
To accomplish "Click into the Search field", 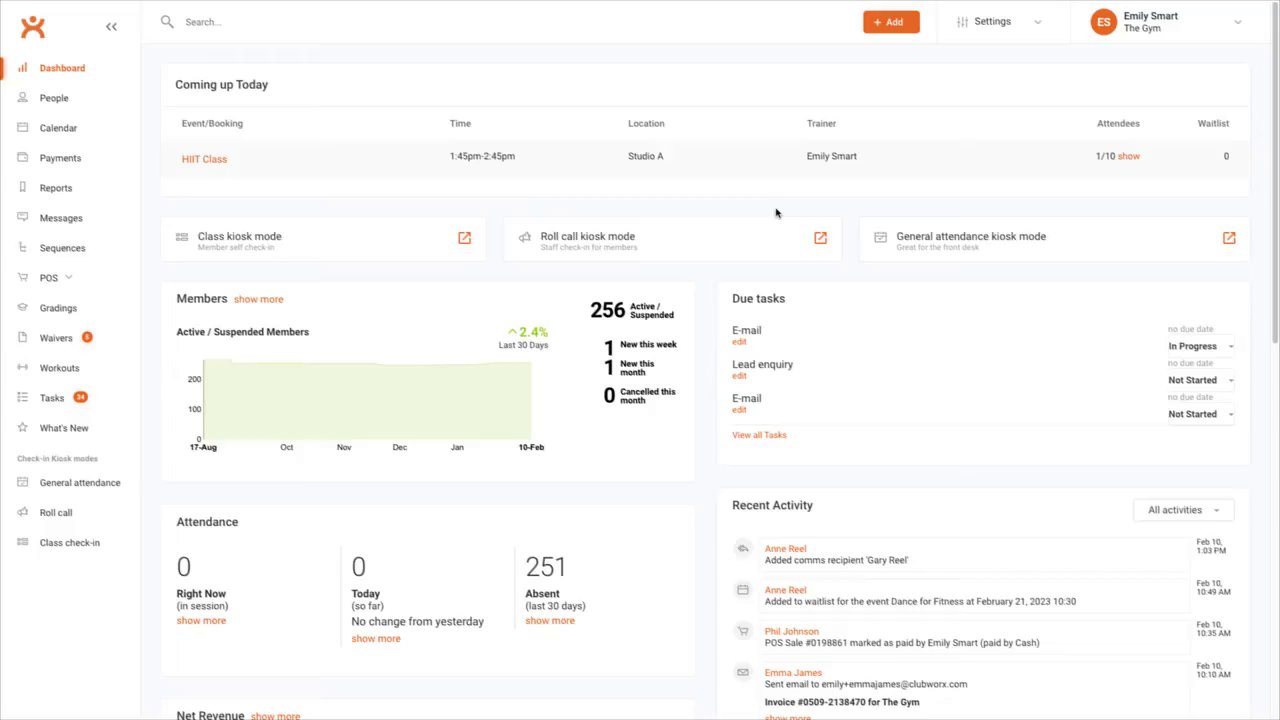I will tap(500, 22).
